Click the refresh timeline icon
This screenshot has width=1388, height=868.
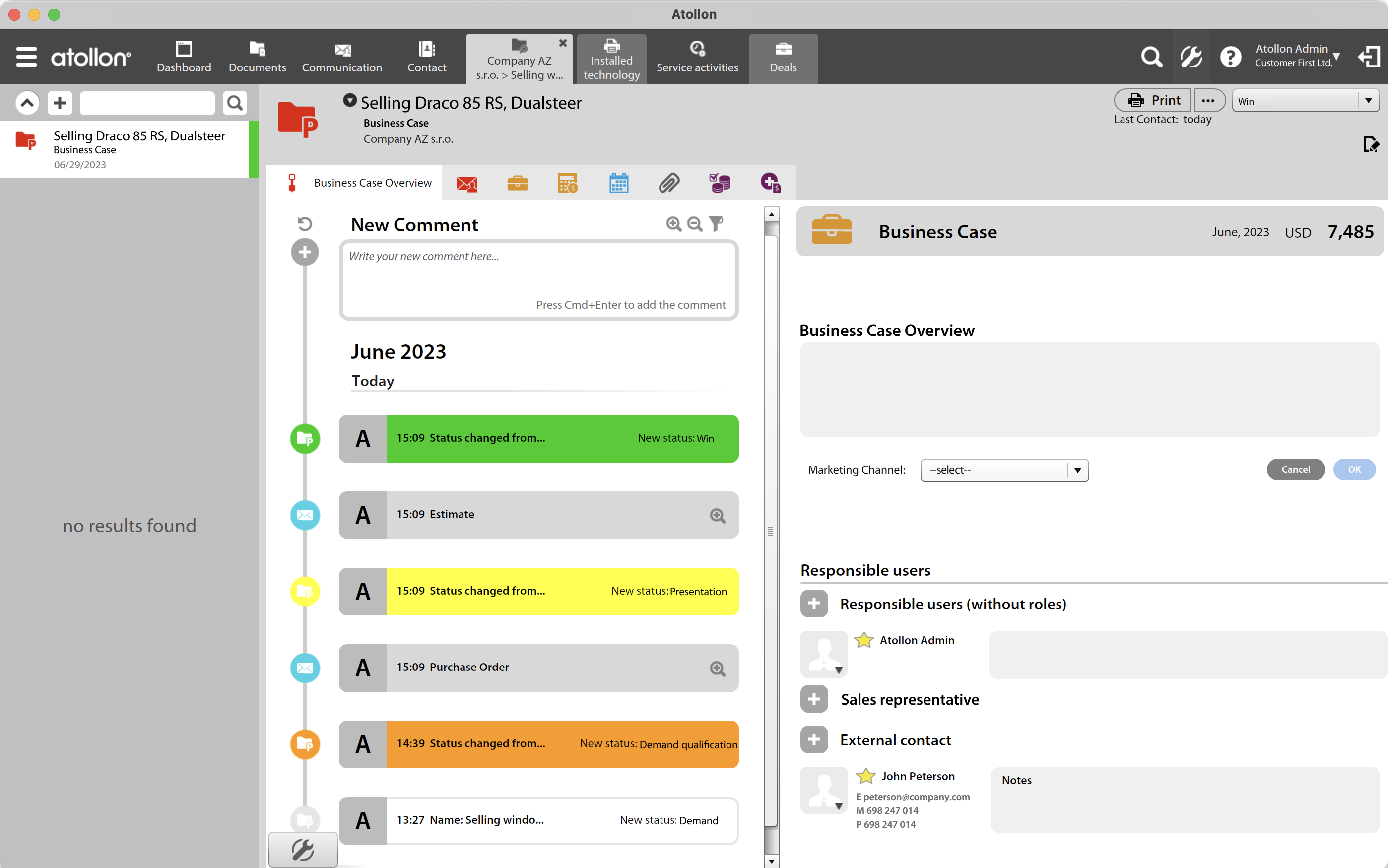pyautogui.click(x=305, y=224)
